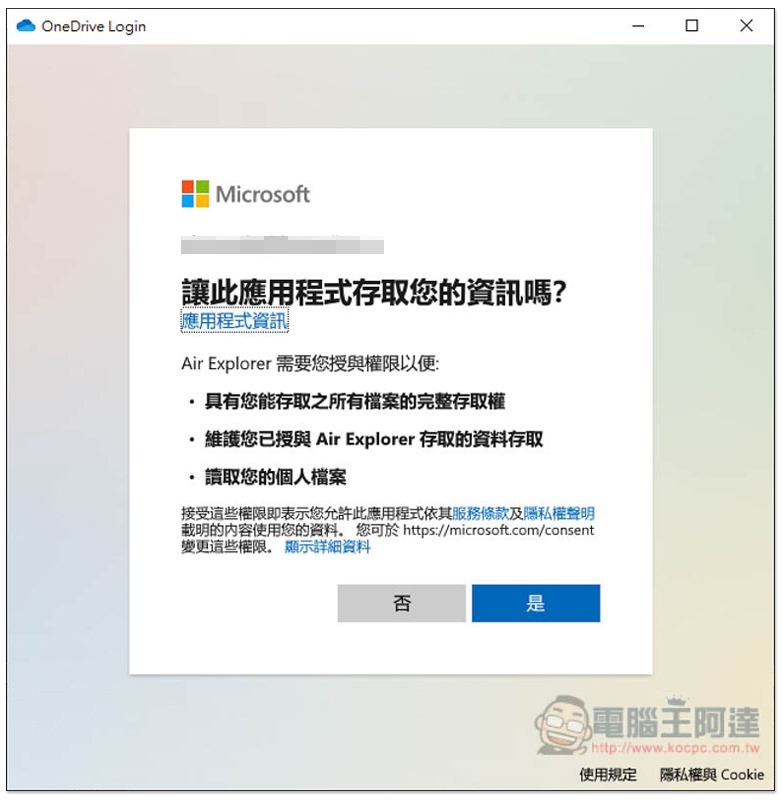Close the OneDrive Login window
The image size is (781, 800).
tap(746, 26)
